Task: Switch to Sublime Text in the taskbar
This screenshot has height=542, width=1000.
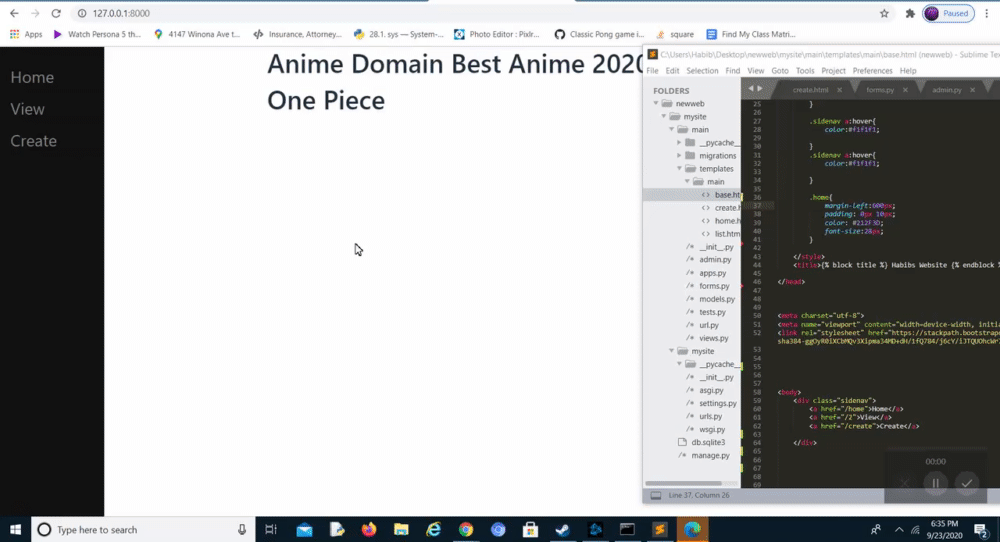Action: click(x=659, y=529)
